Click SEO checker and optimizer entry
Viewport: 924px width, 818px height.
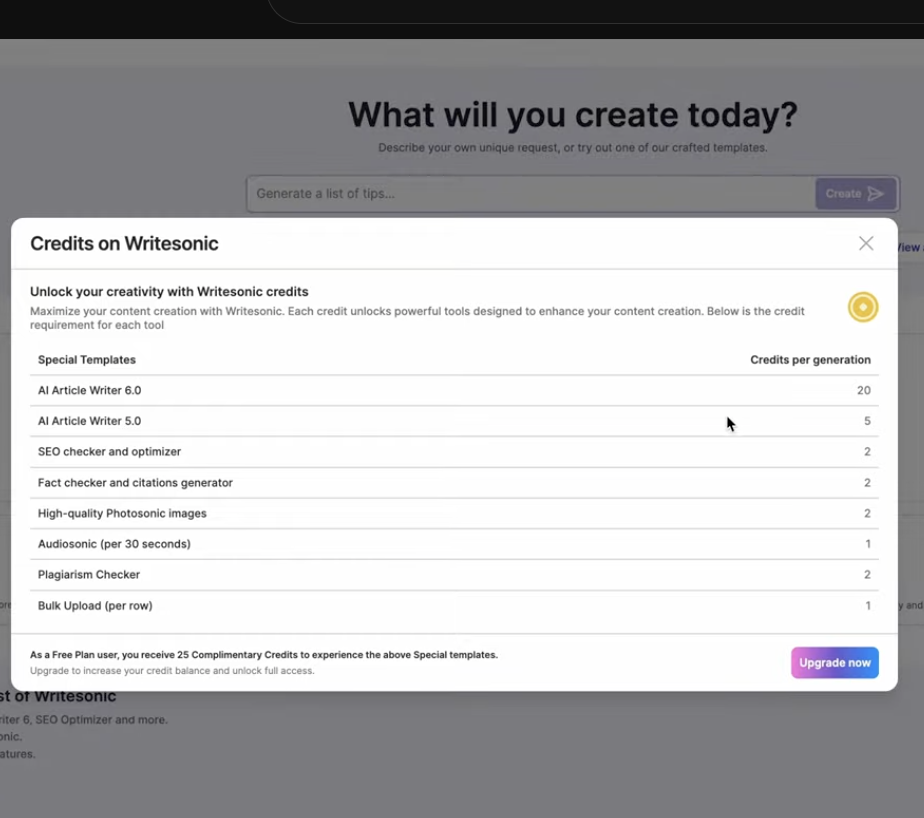[109, 452]
